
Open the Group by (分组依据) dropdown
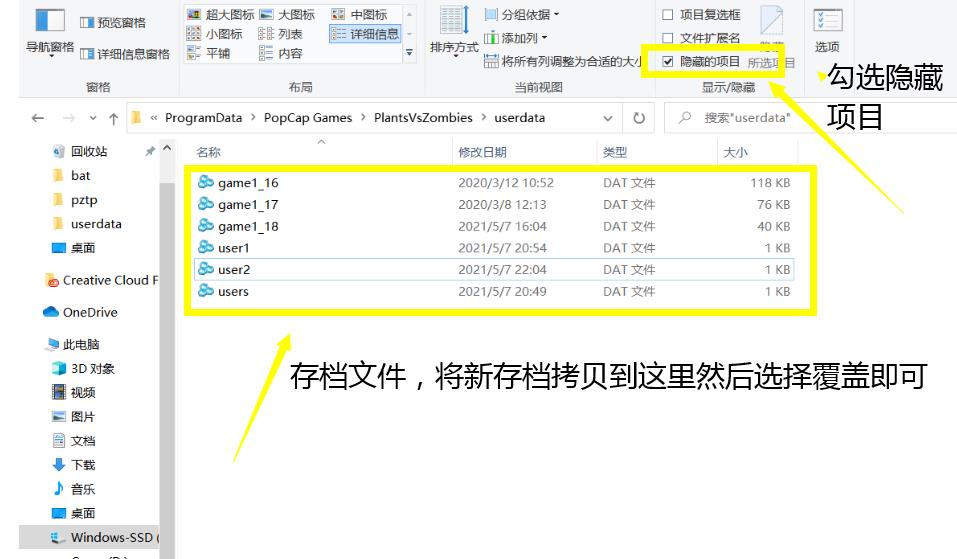tap(522, 14)
